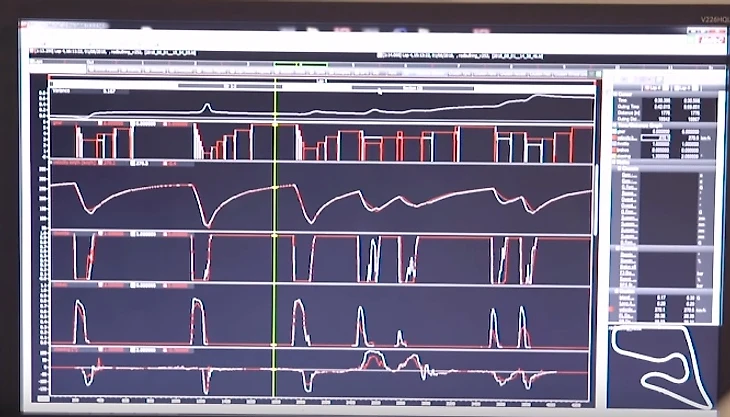The image size is (730, 417).
Task: Click inside the brake pressure trace pane
Action: [x=321, y=316]
